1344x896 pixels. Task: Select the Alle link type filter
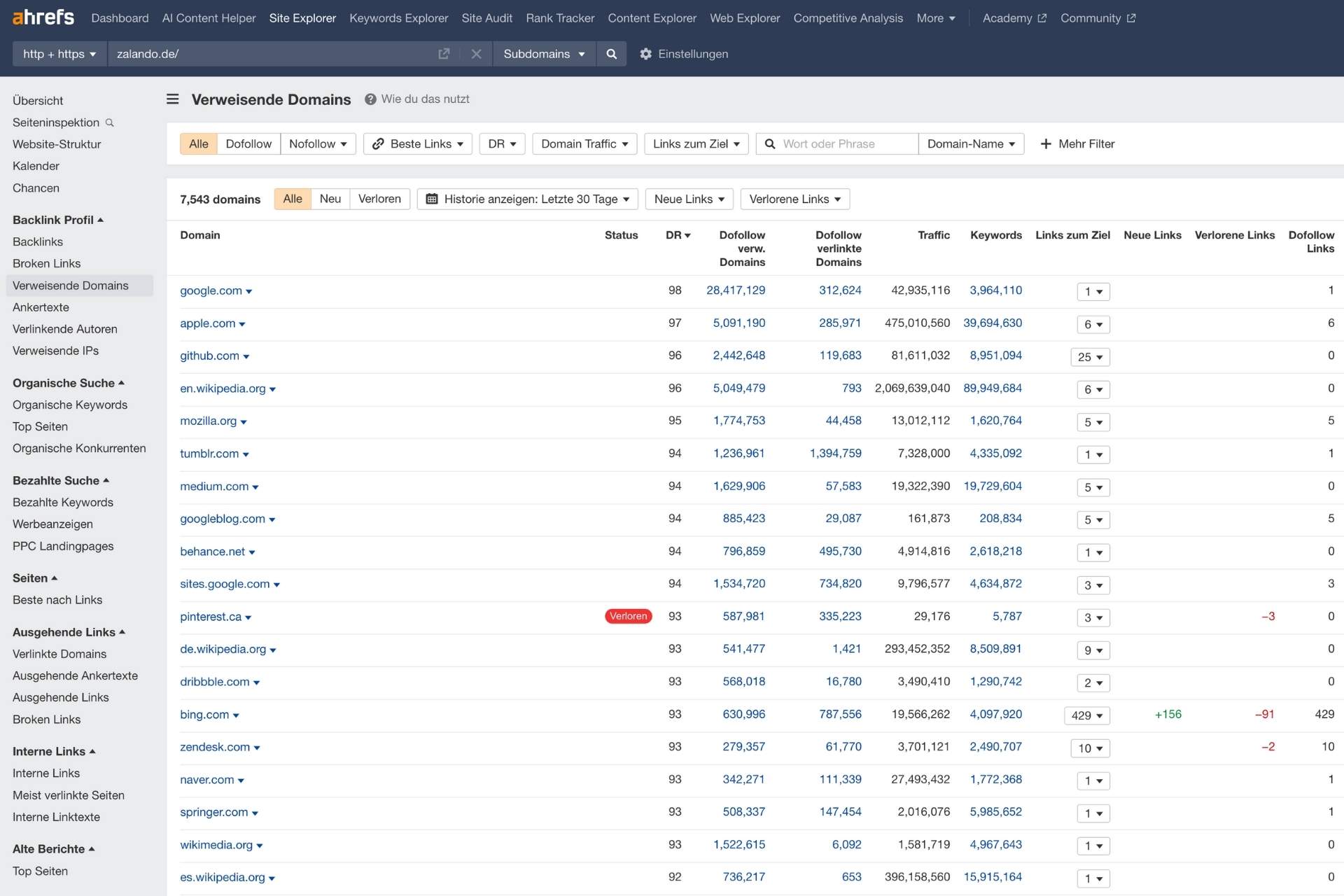pos(199,143)
